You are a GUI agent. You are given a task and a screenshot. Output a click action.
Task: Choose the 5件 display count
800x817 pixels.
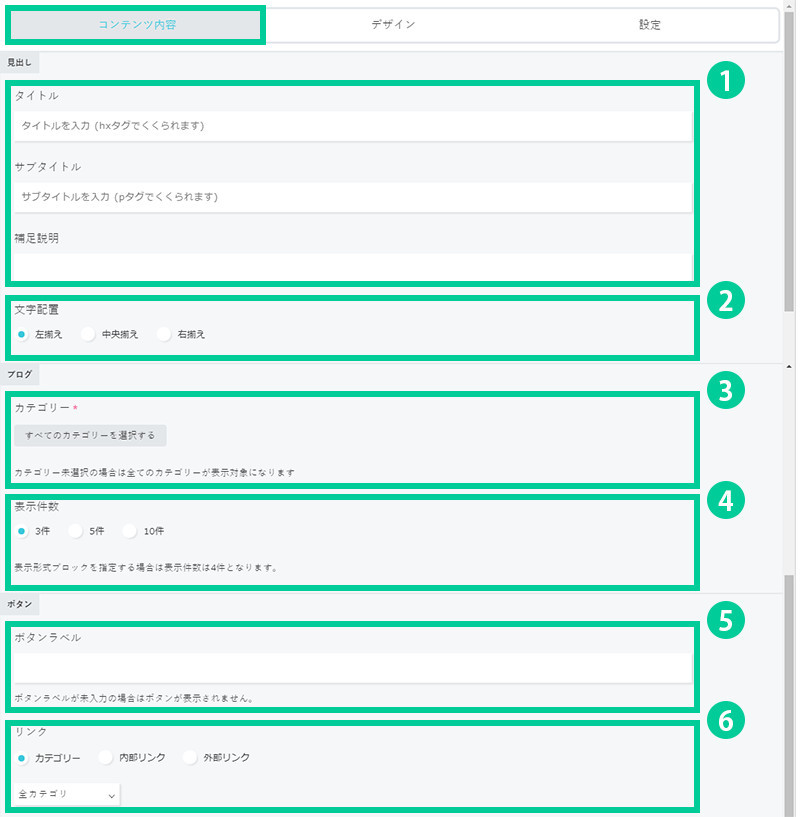pos(77,531)
